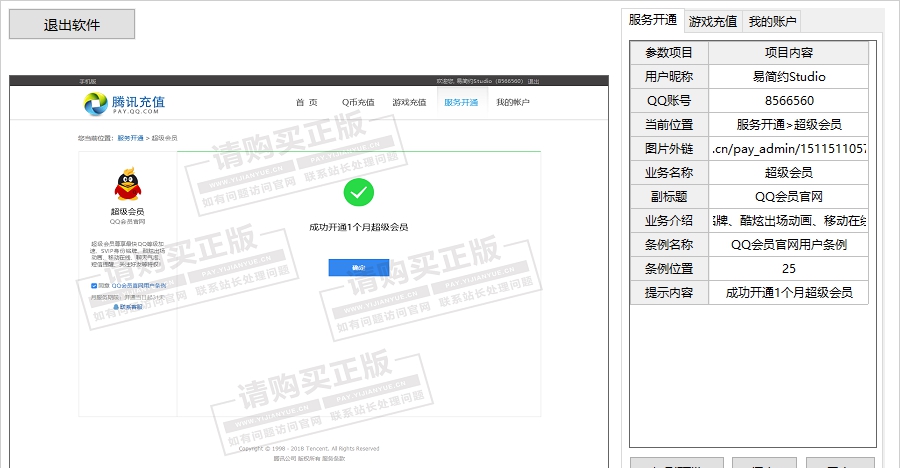Click the 联系客服 support icon link
Image resolution: width=900 pixels, height=468 pixels.
click(127, 307)
